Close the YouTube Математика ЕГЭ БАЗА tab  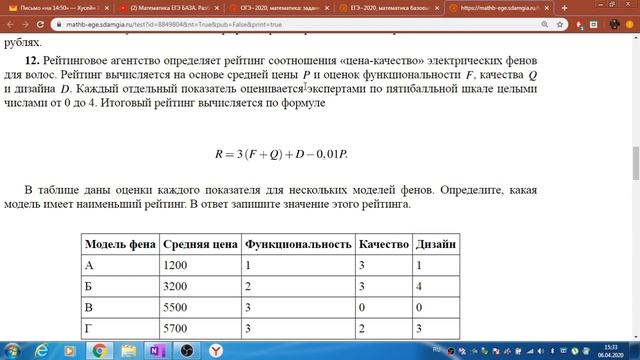pyautogui.click(x=217, y=8)
